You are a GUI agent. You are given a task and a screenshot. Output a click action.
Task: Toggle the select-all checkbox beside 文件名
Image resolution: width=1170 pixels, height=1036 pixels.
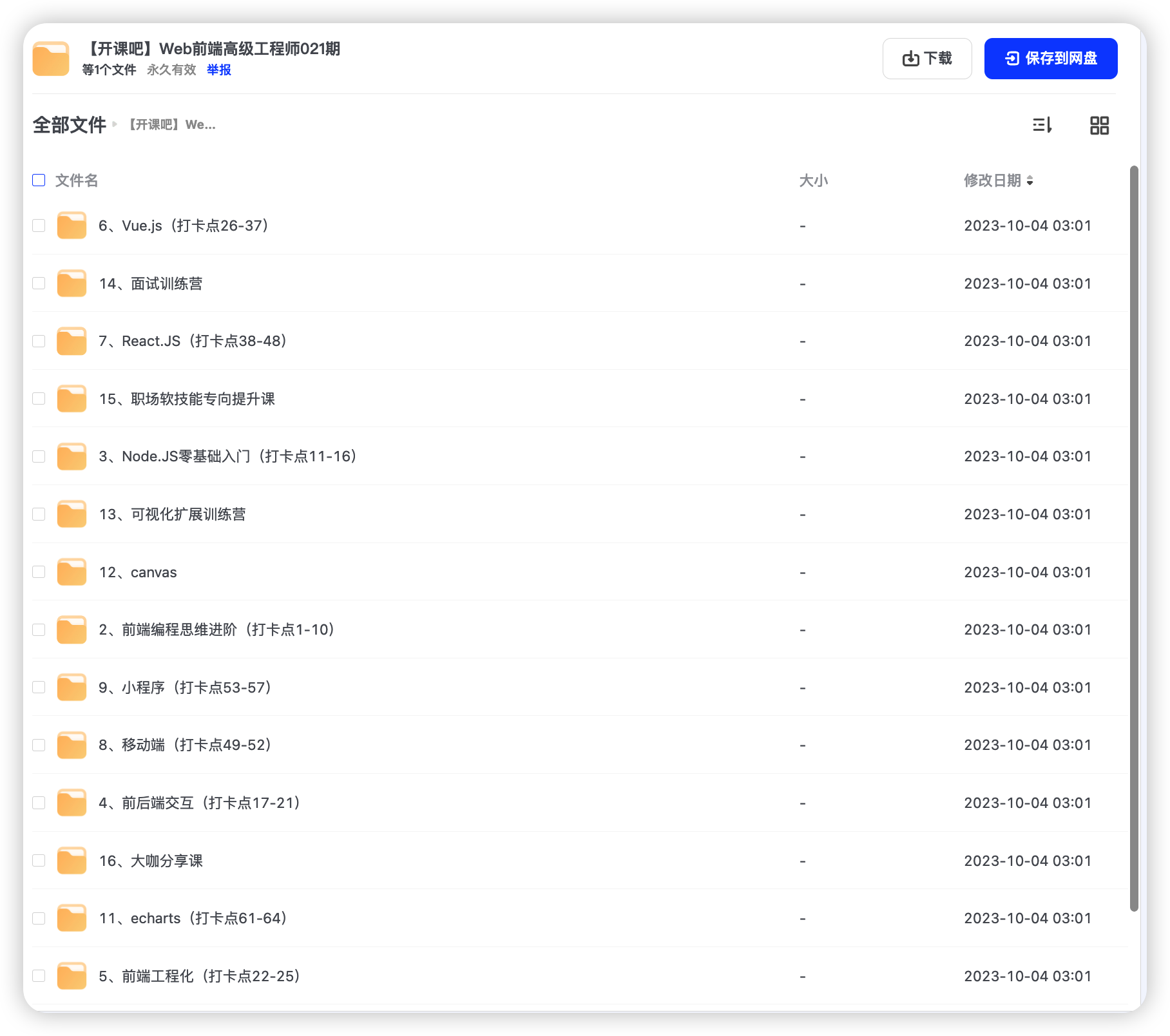pos(39,180)
